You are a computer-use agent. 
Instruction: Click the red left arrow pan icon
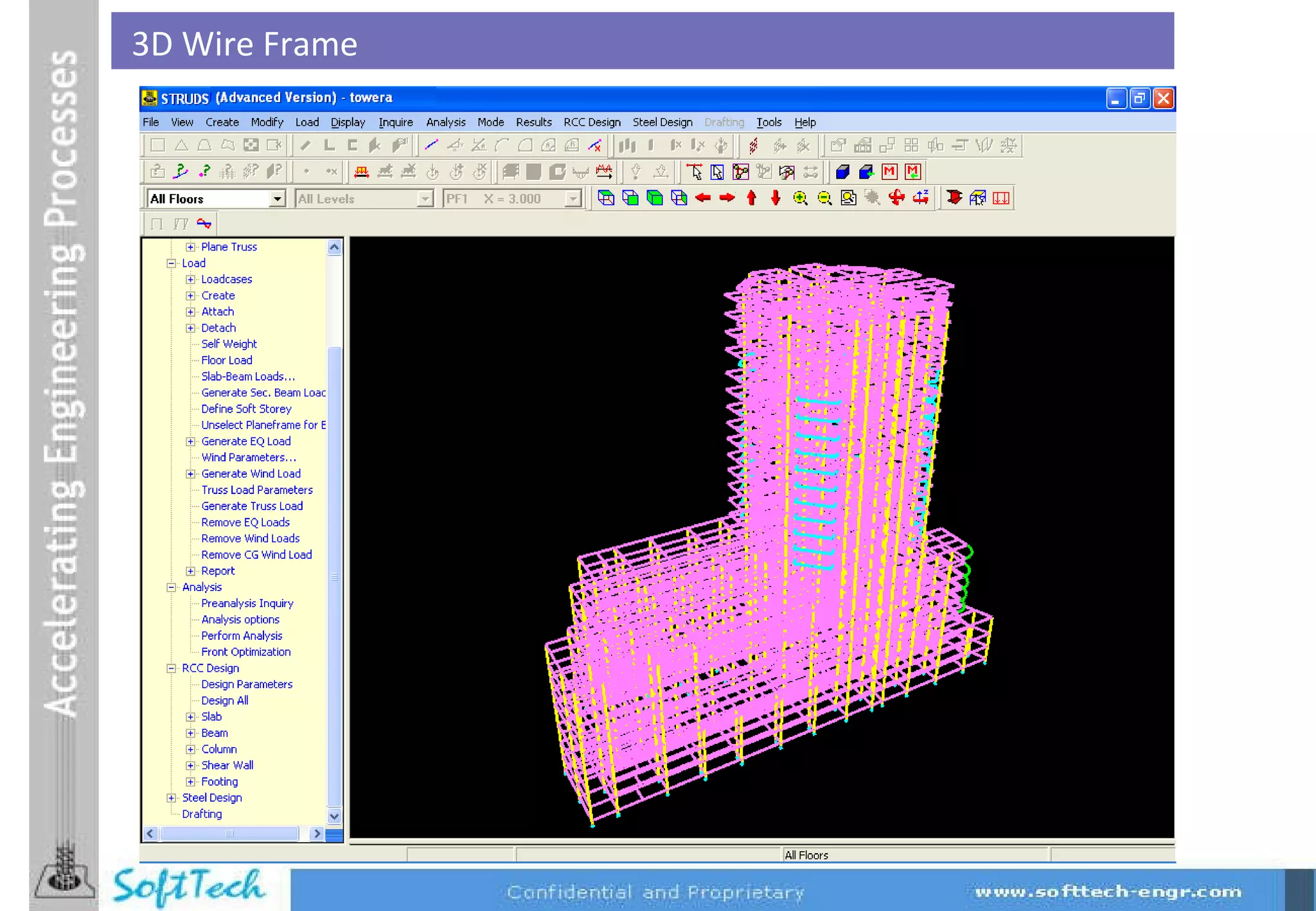[703, 198]
